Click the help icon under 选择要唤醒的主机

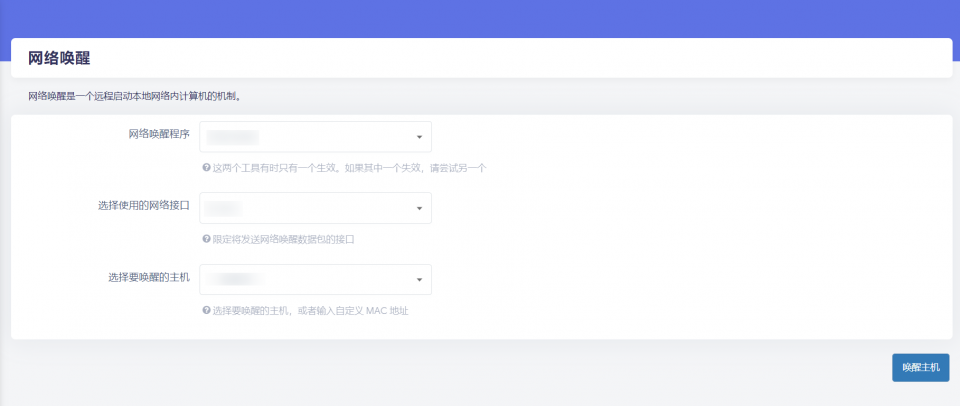[206, 311]
